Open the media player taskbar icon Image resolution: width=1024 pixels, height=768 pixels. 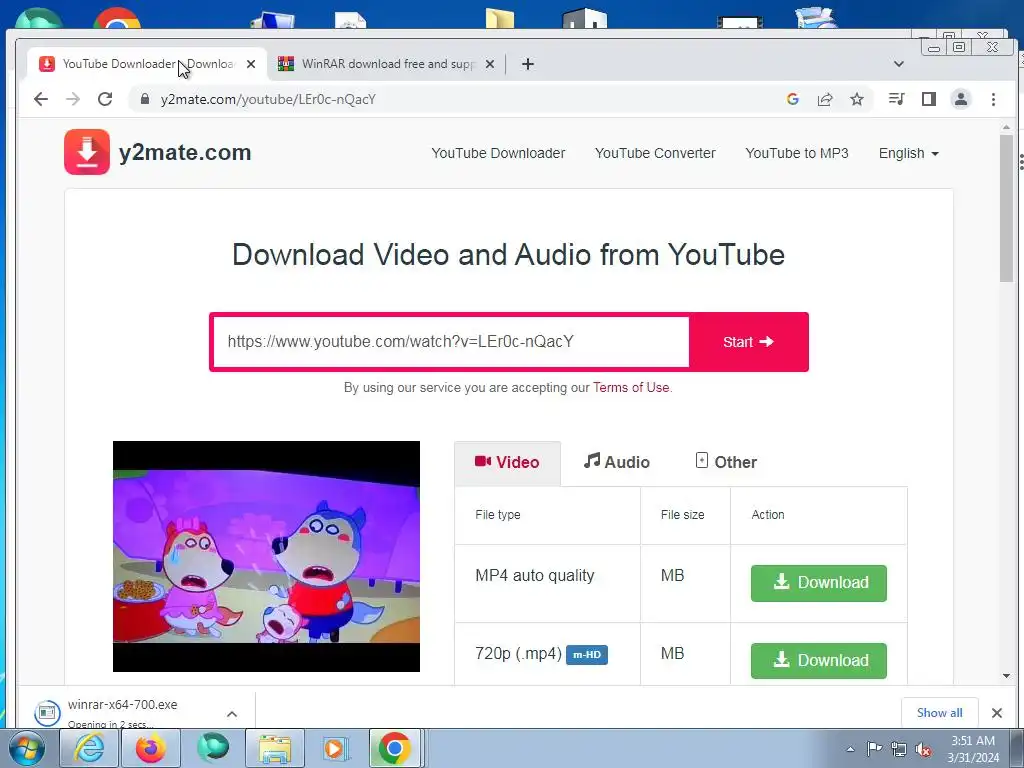click(x=336, y=748)
